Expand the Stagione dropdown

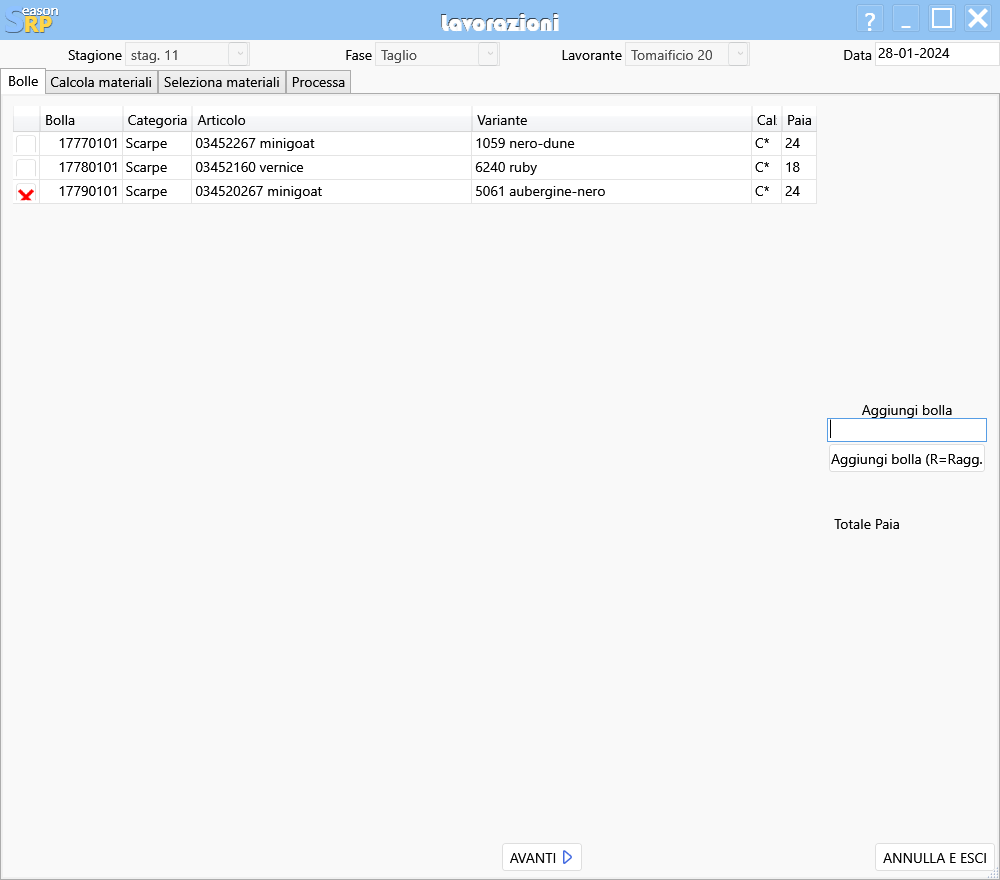[x=239, y=55]
